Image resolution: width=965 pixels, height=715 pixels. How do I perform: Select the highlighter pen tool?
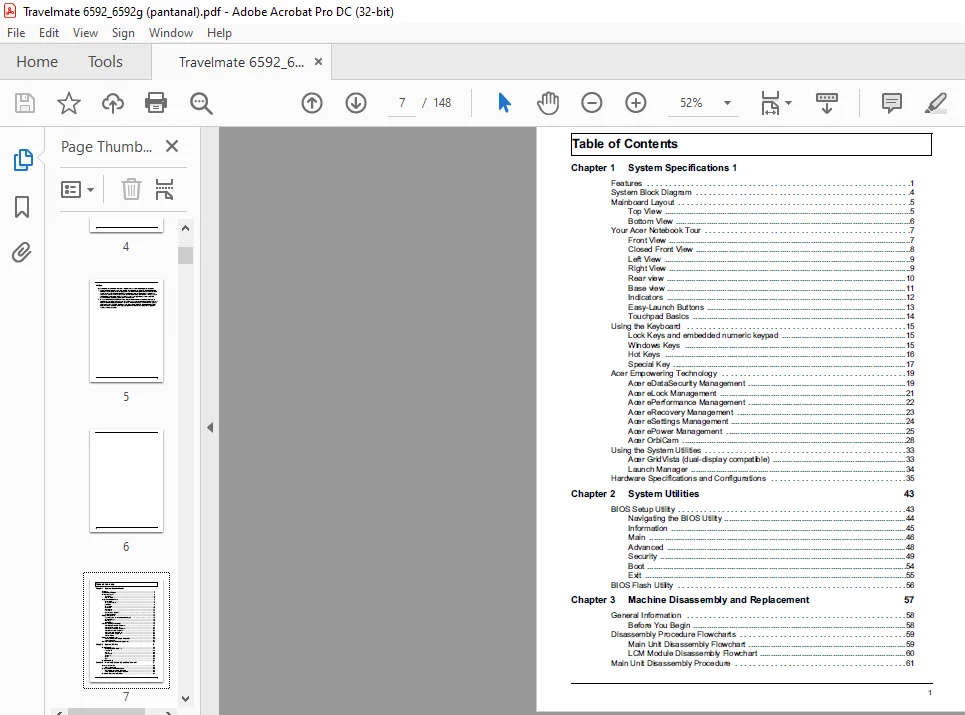point(935,103)
